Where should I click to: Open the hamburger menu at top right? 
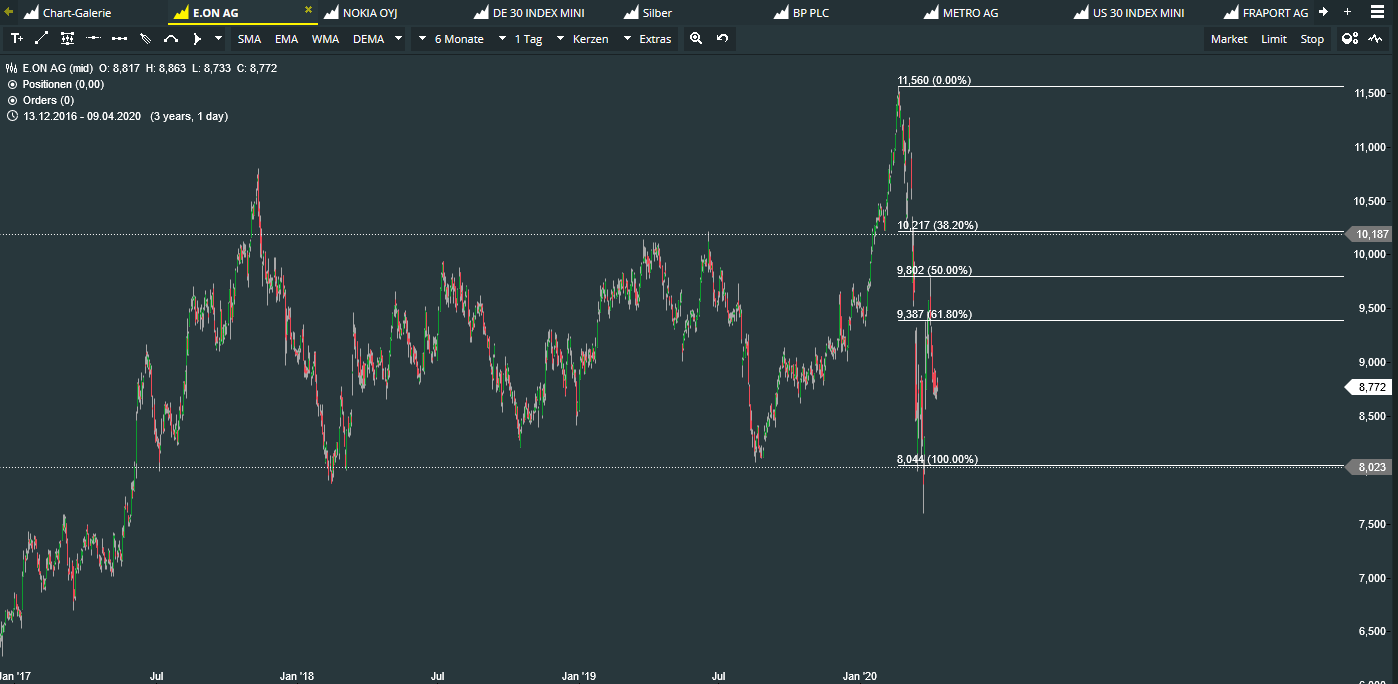[1377, 12]
